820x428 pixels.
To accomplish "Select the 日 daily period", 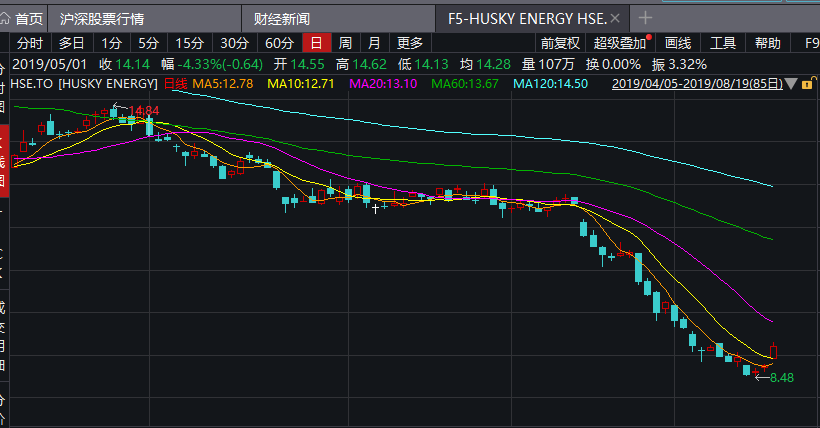I will (316, 43).
